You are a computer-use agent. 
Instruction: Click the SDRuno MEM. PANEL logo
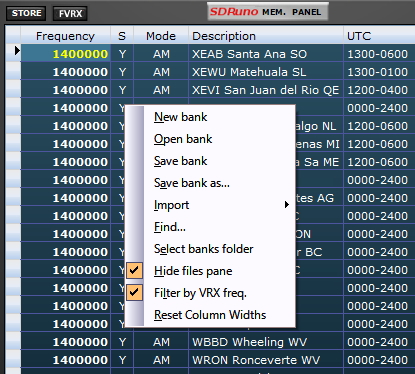(268, 12)
